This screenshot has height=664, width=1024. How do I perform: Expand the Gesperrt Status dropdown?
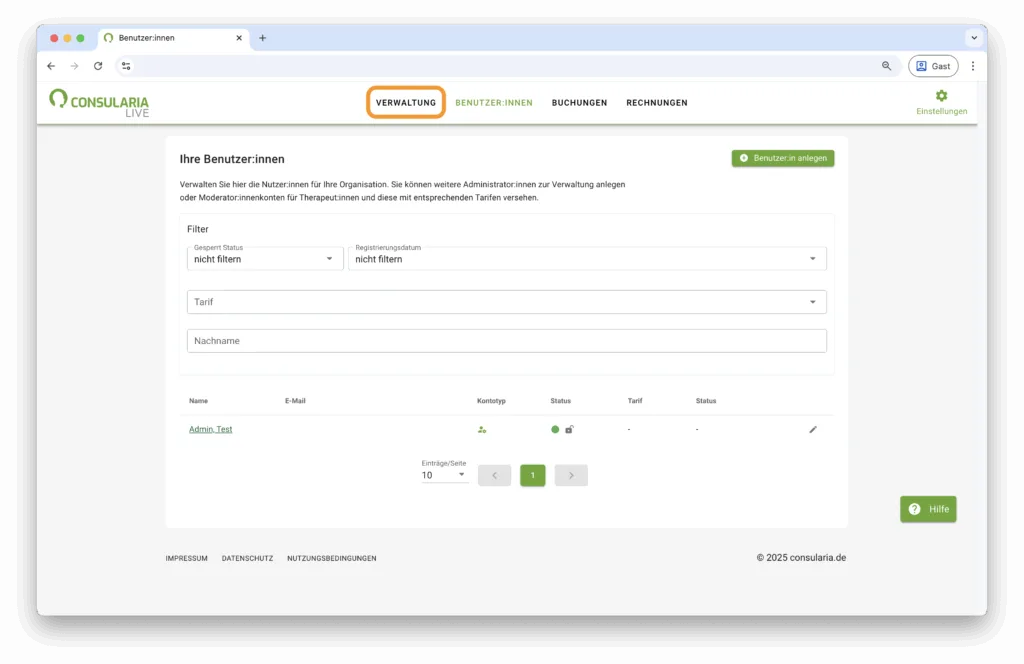[265, 259]
